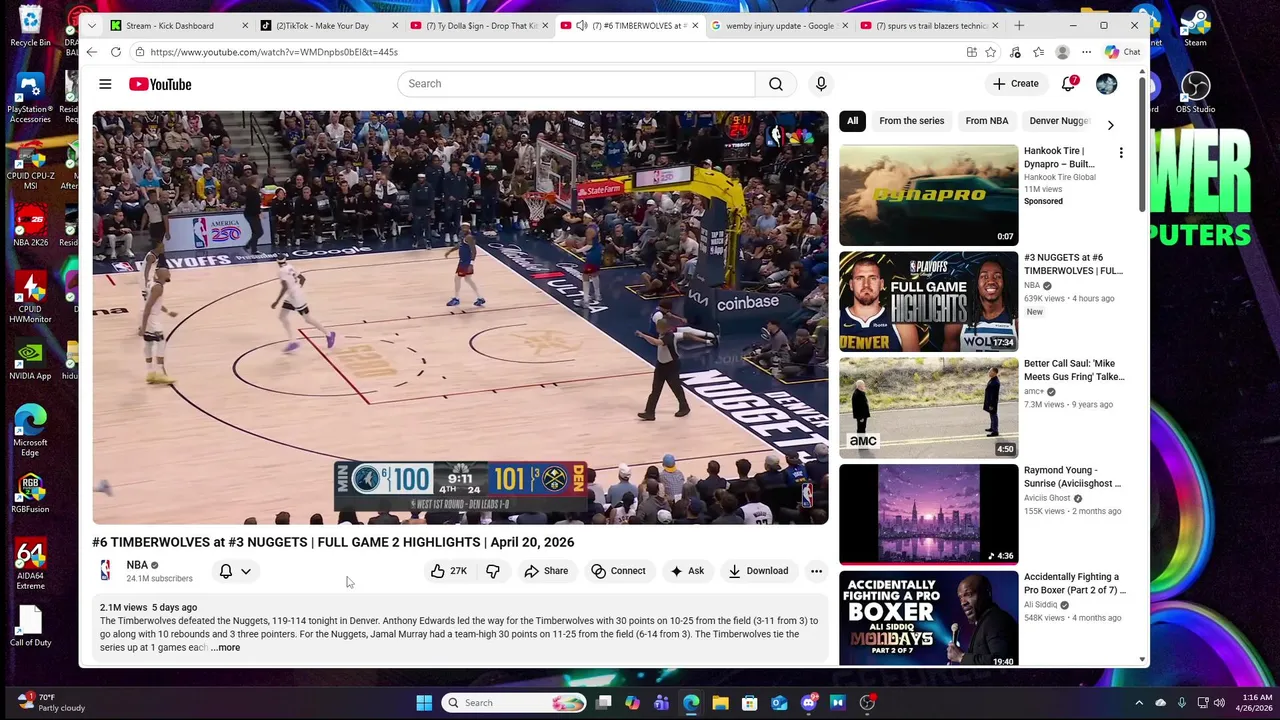Open YouTube notifications bell with badge
This screenshot has width=1280, height=720.
(x=1069, y=83)
